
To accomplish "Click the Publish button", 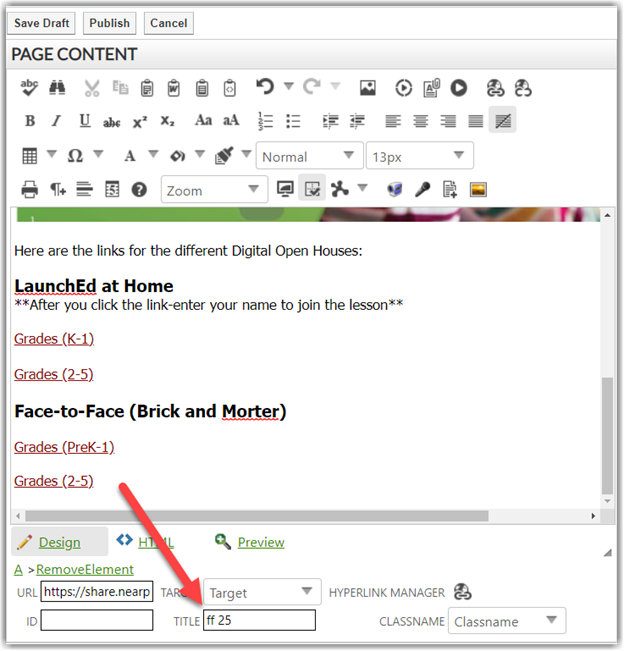I will 110,23.
